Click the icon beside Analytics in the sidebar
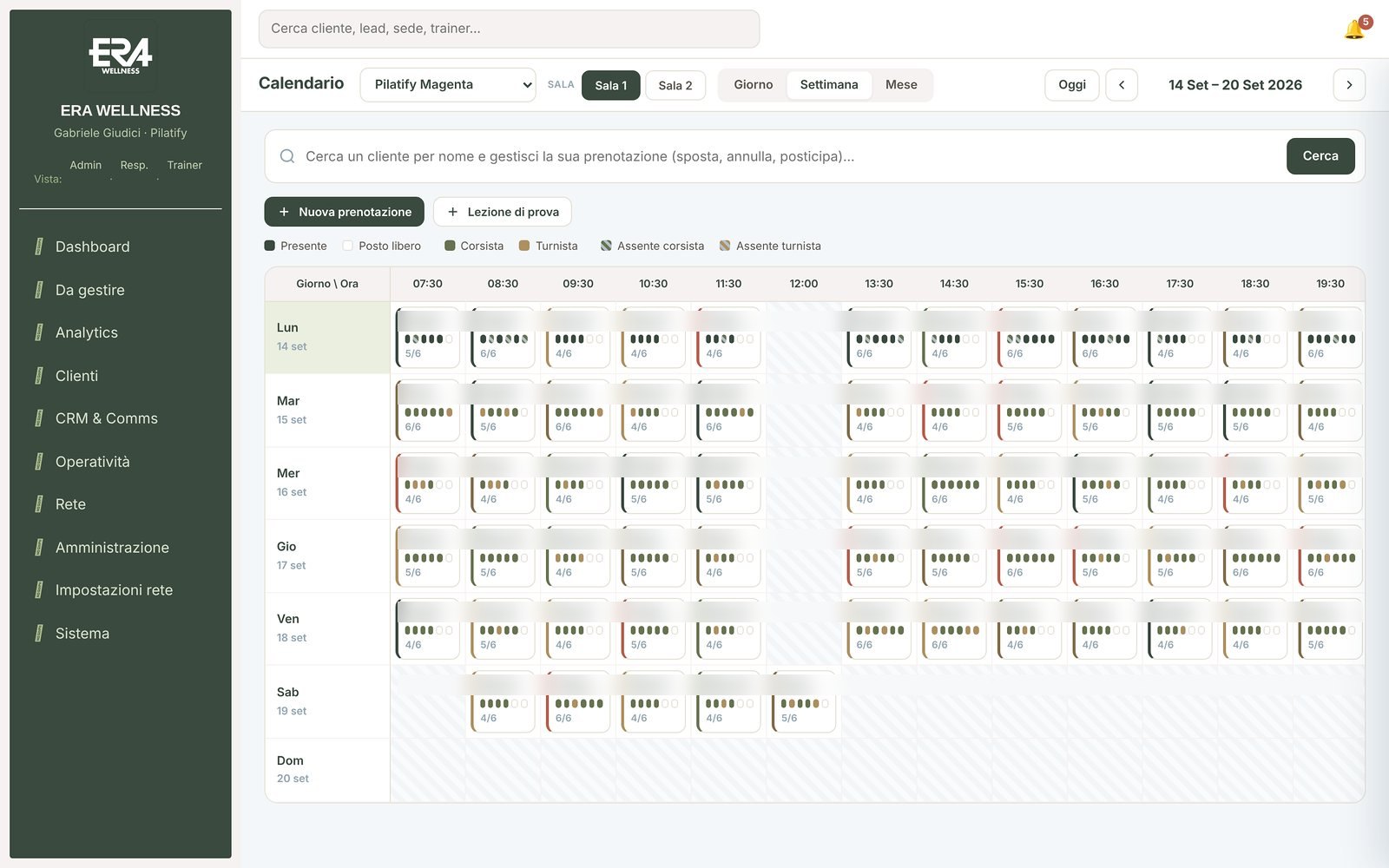This screenshot has width=1389, height=868. [39, 332]
